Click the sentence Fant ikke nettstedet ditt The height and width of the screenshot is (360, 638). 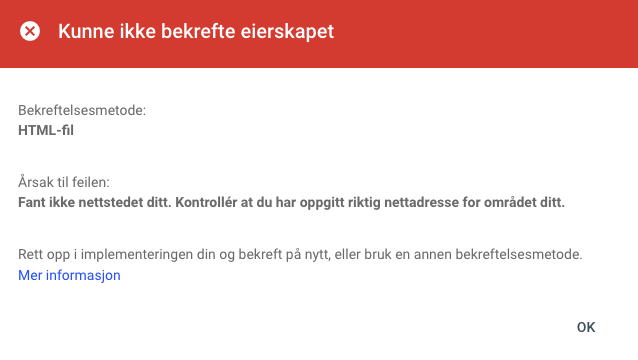pos(95,202)
